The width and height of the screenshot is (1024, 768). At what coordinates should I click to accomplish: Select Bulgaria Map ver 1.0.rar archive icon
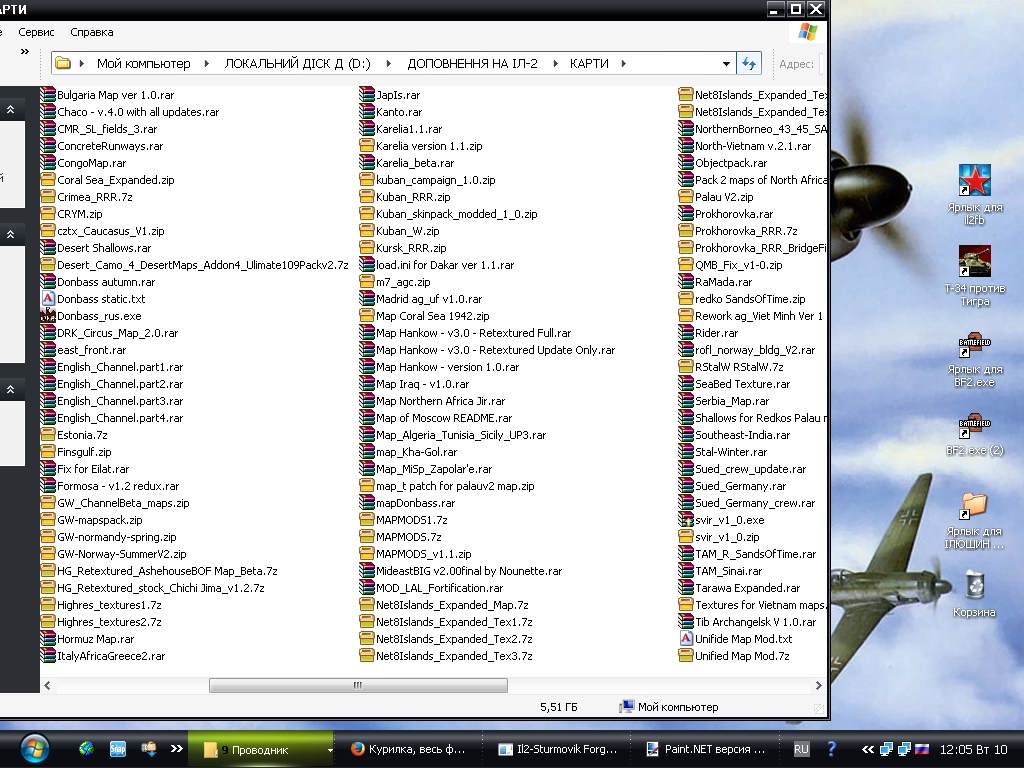coord(48,95)
